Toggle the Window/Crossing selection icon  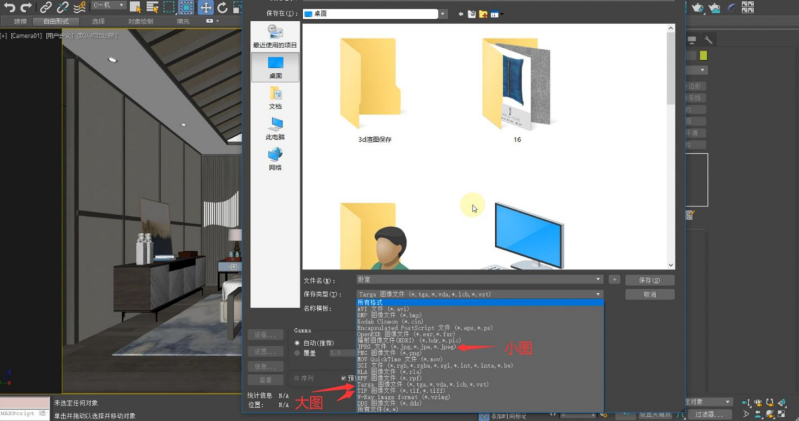point(186,7)
